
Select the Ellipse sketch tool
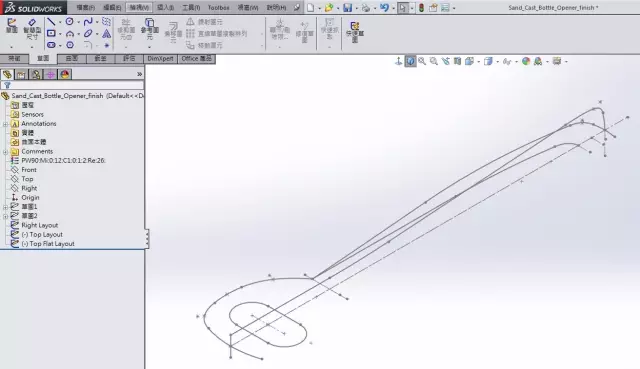pyautogui.click(x=88, y=33)
